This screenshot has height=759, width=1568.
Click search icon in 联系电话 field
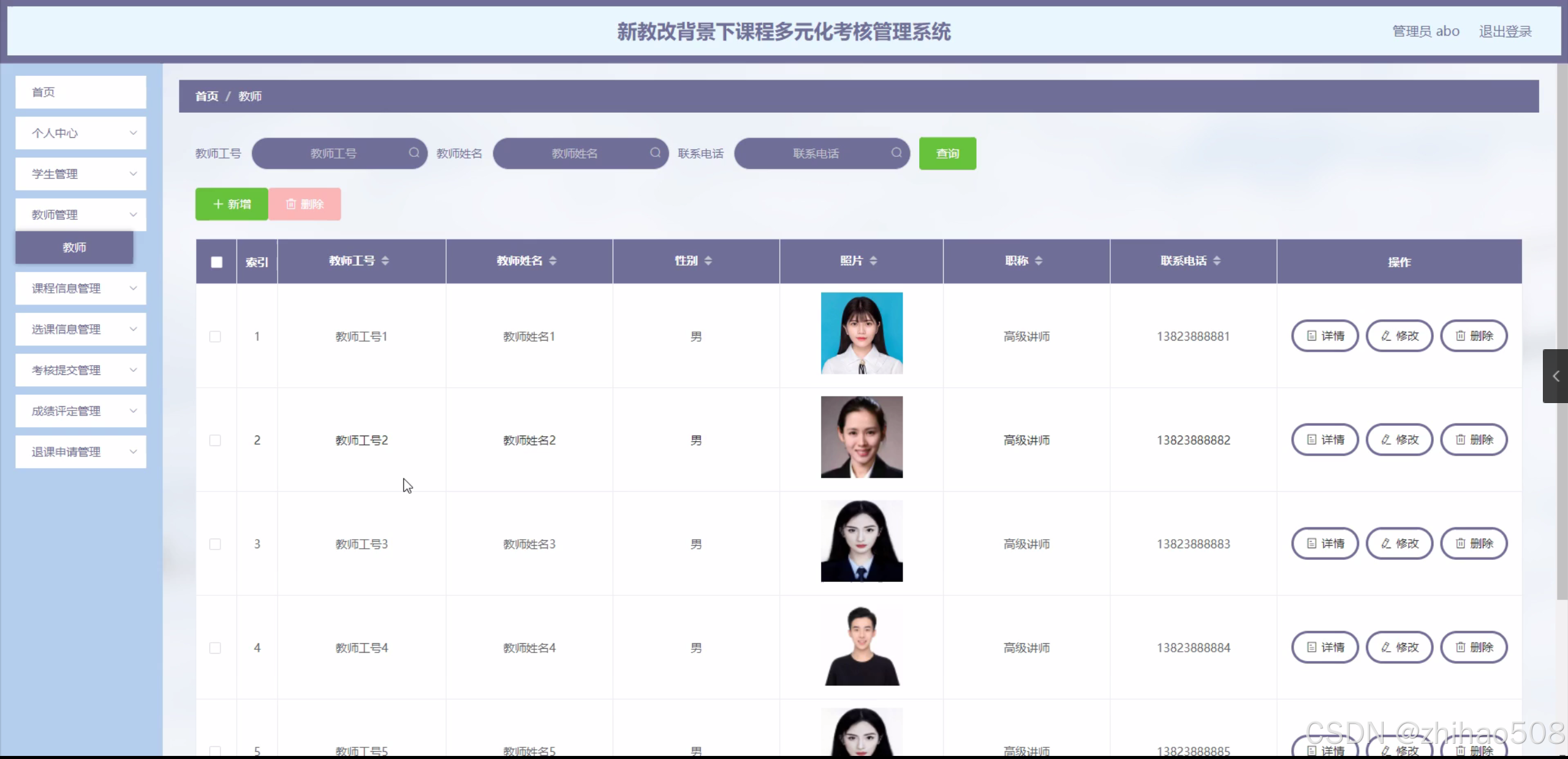pyautogui.click(x=896, y=153)
